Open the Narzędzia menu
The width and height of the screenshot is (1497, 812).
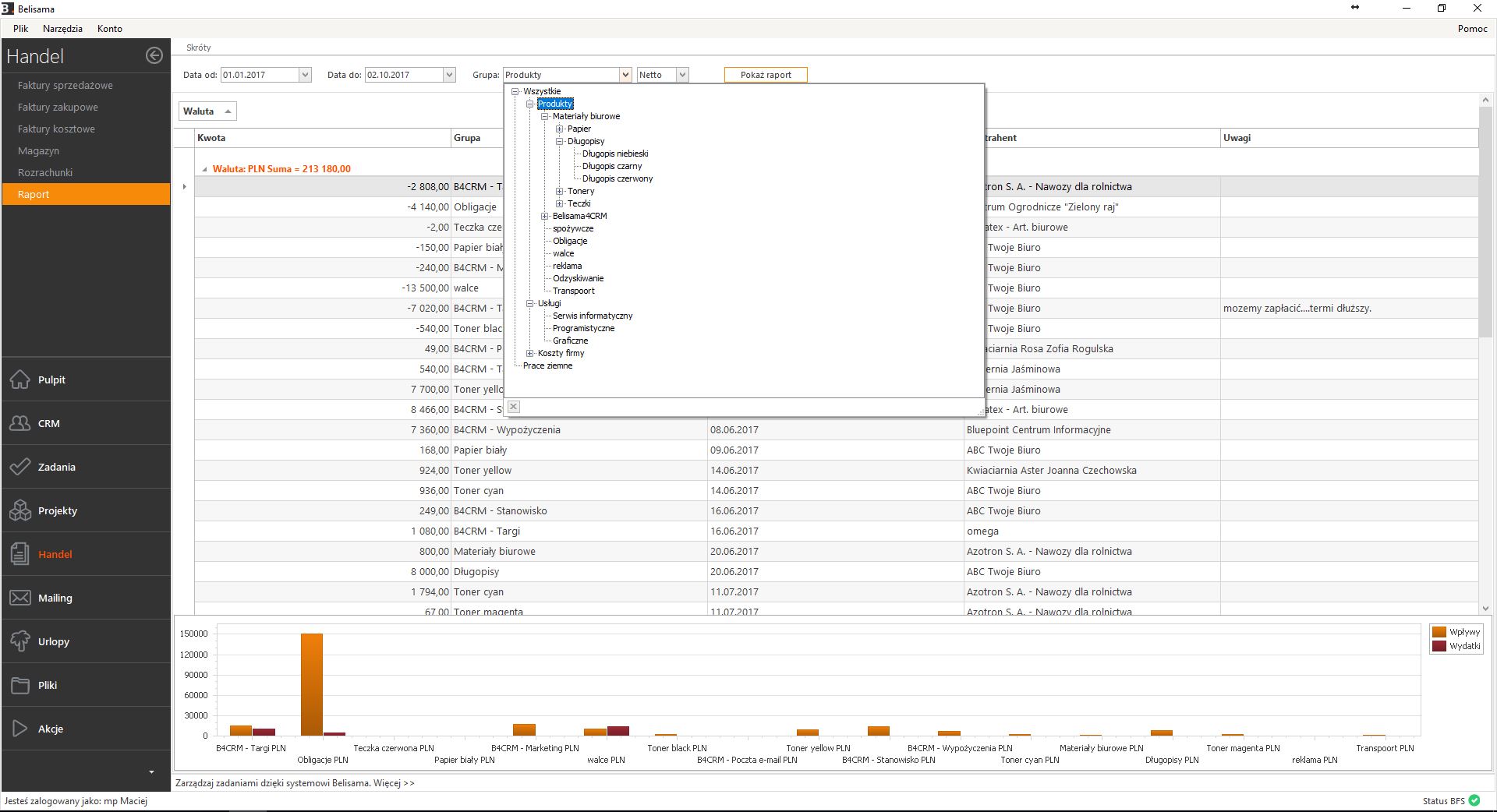(x=62, y=28)
